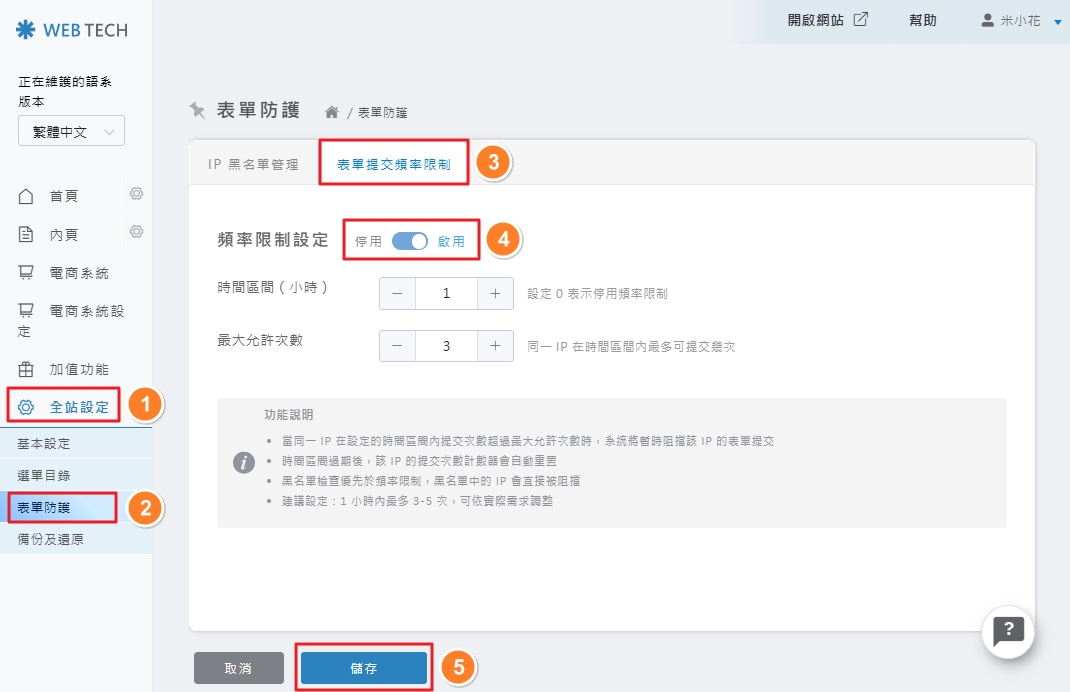
Task: Switch to the IP 黑名單管理 tab
Action: click(x=253, y=165)
